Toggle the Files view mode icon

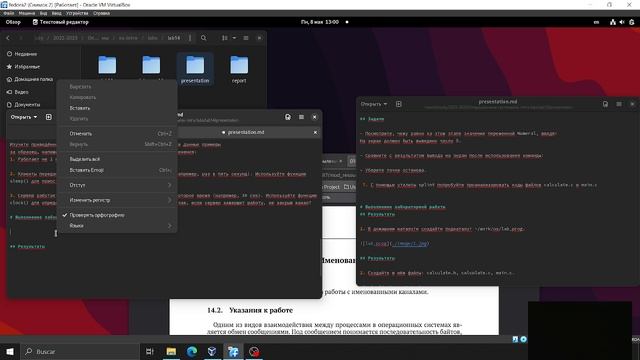tap(224, 38)
